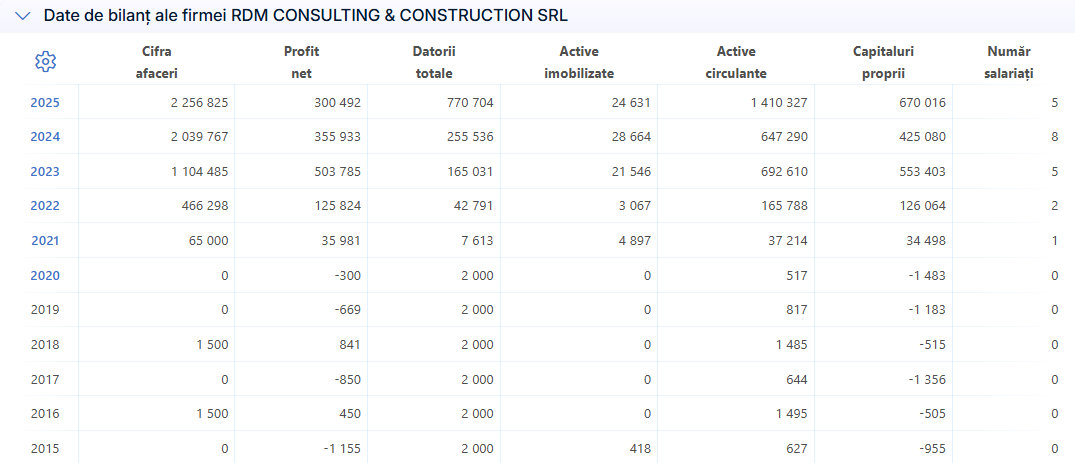Click the 2025 turnover value 2 256 825
This screenshot has width=1075, height=463.
click(x=200, y=103)
